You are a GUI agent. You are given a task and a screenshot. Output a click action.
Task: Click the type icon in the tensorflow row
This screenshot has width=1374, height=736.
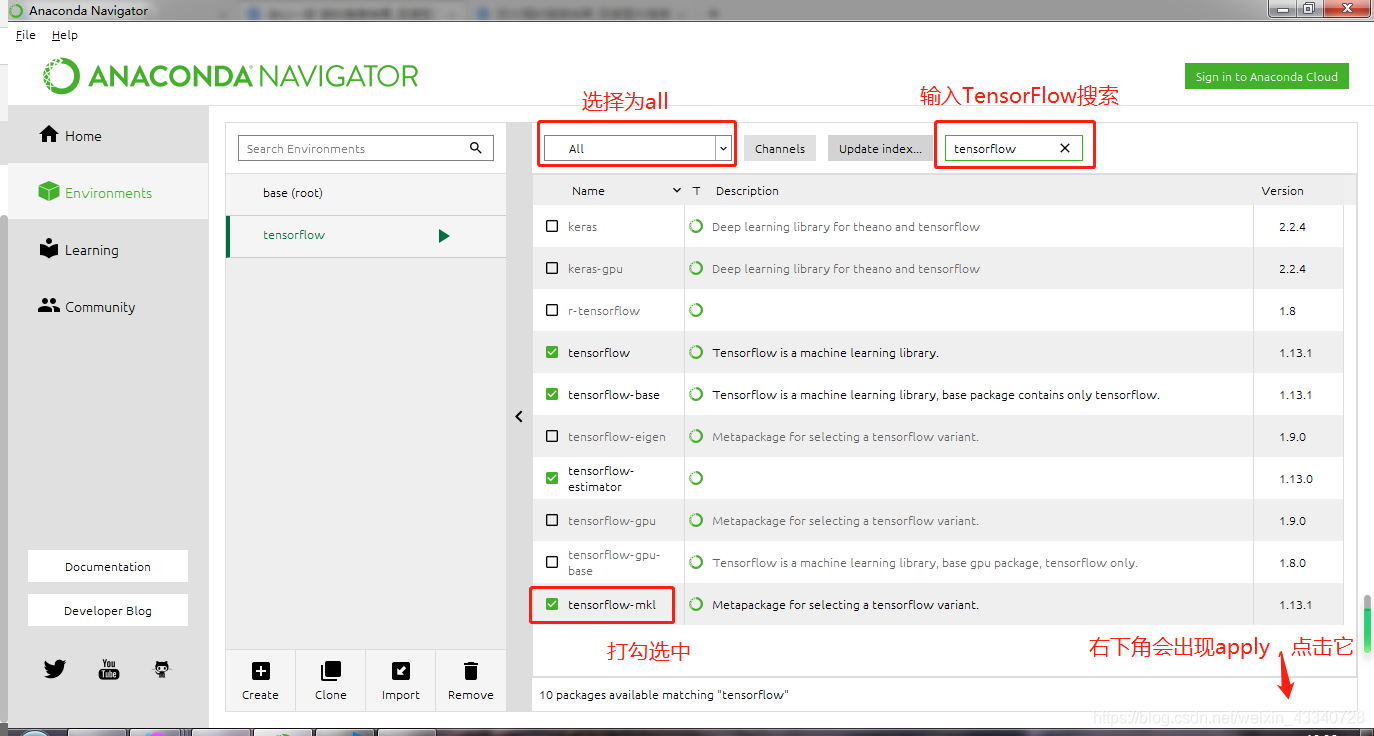696,352
